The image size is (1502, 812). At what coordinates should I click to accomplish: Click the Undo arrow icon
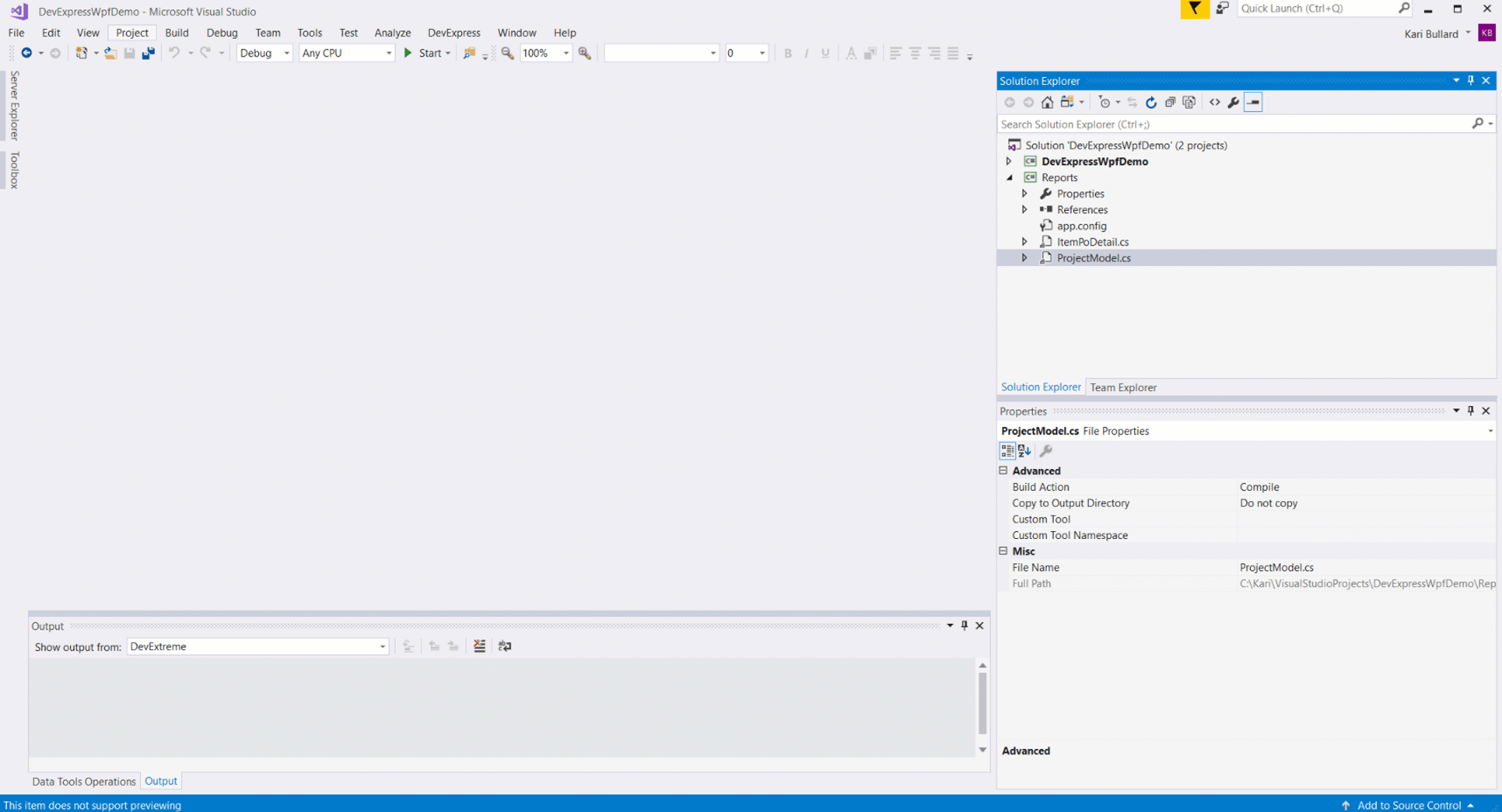coord(174,53)
